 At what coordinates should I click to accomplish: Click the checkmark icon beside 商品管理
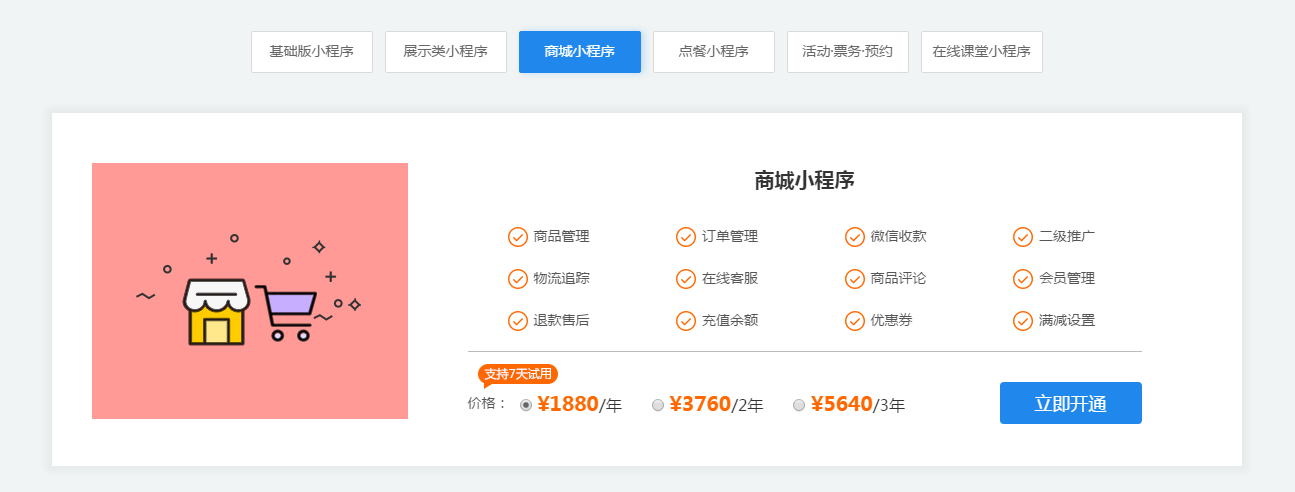tap(518, 237)
